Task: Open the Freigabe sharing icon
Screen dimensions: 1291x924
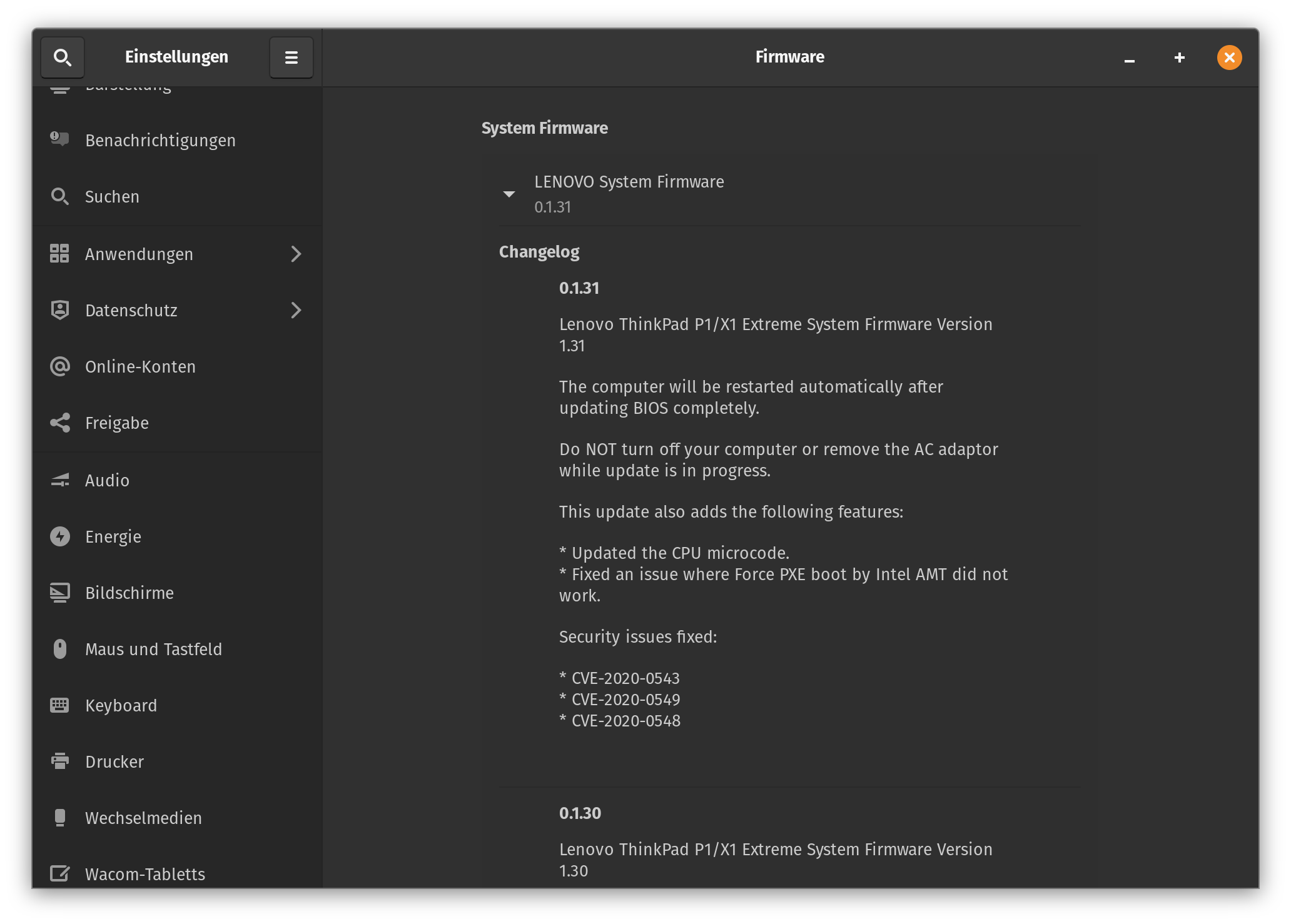Action: [60, 423]
